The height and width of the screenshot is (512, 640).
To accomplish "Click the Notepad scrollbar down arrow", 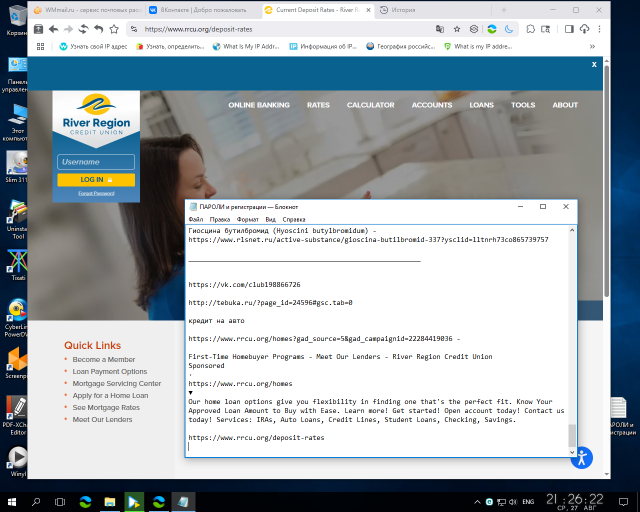I will (x=572, y=452).
